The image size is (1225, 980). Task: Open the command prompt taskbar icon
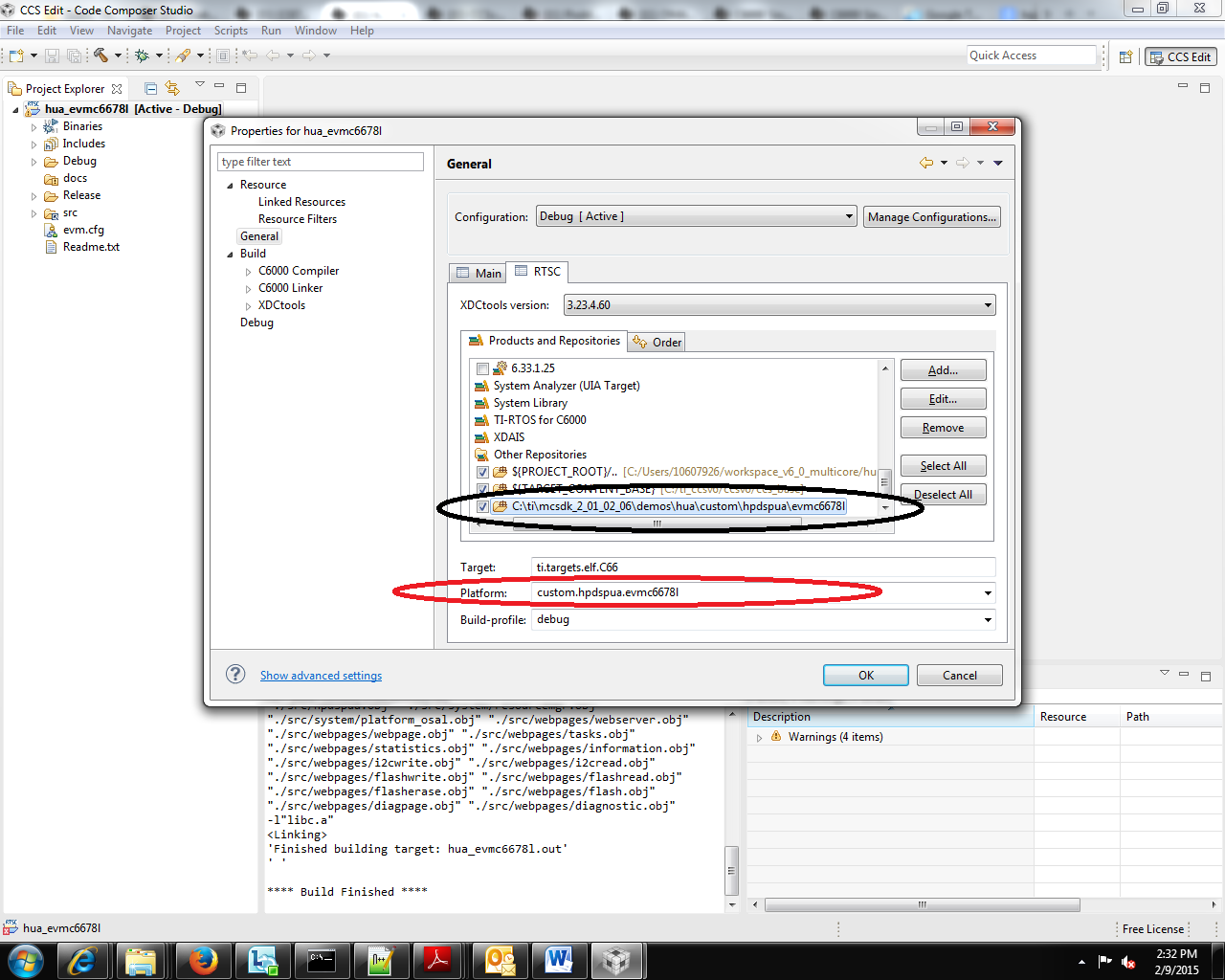(321, 960)
